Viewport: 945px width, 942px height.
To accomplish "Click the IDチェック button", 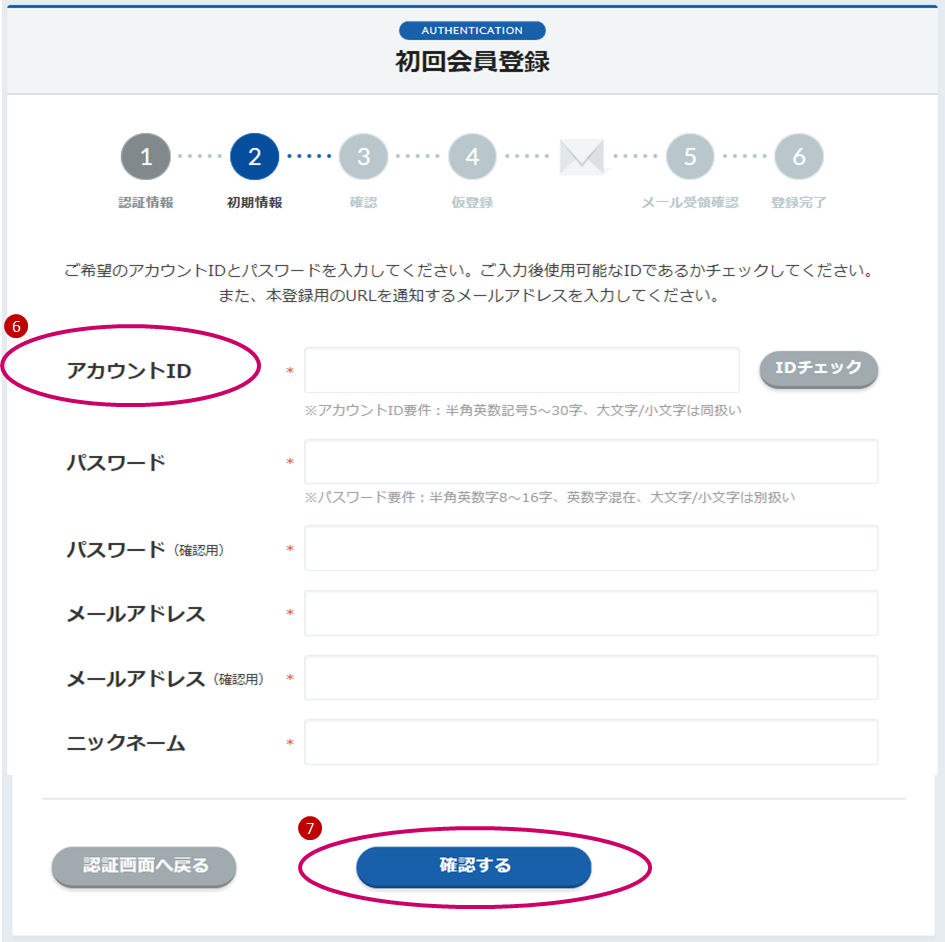I will point(818,368).
